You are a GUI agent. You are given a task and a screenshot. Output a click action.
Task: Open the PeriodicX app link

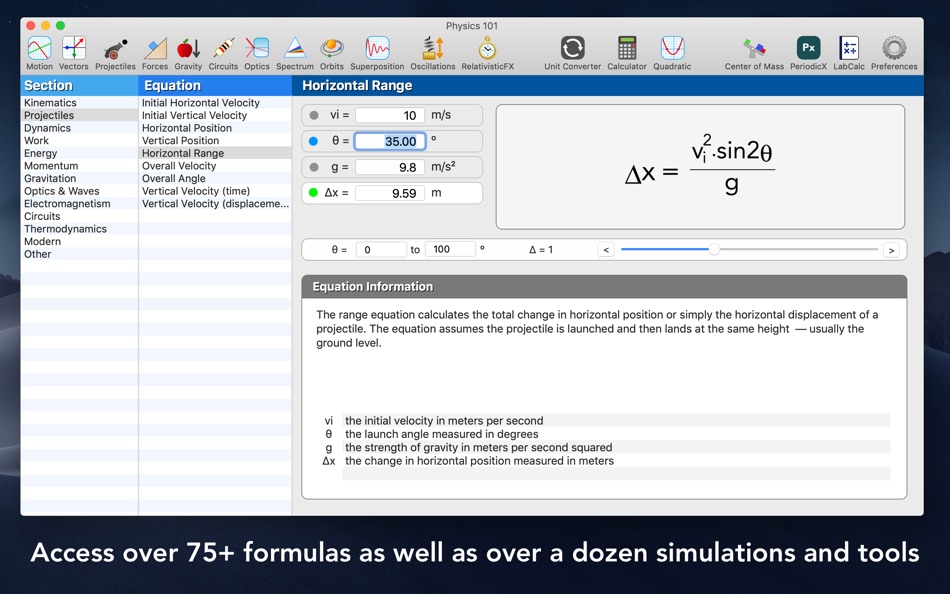[808, 53]
